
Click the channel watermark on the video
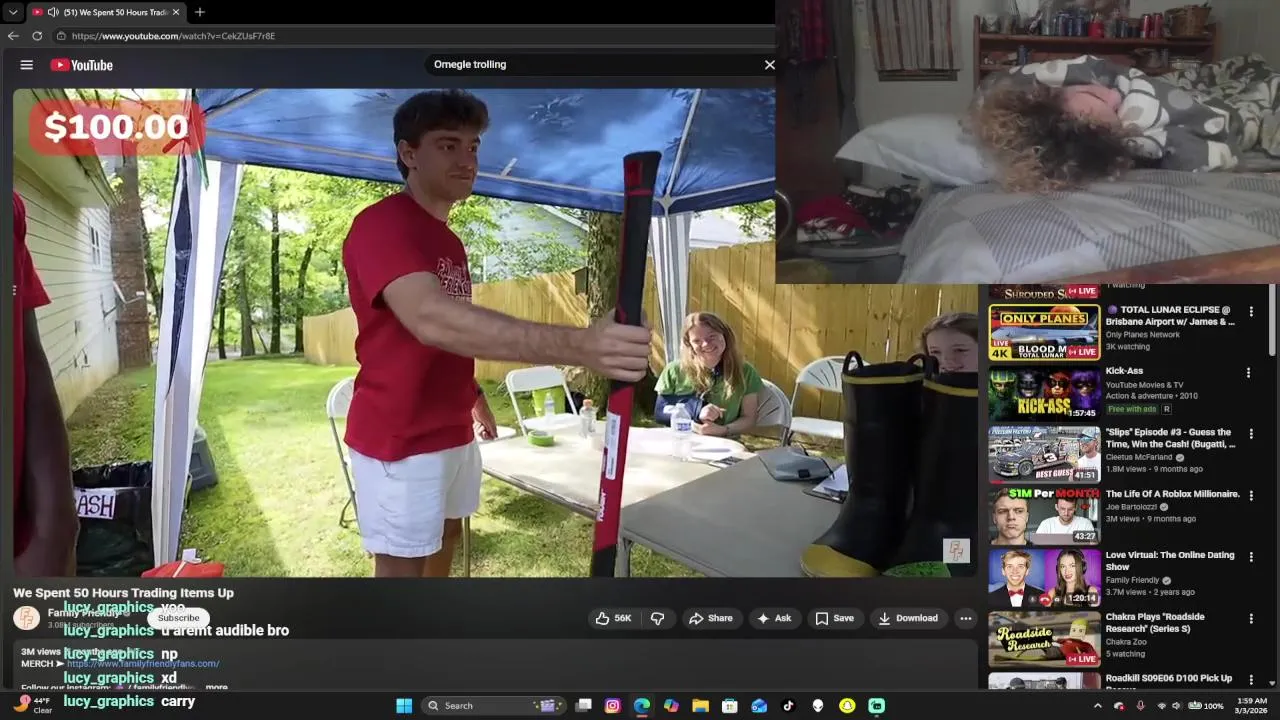(x=956, y=551)
